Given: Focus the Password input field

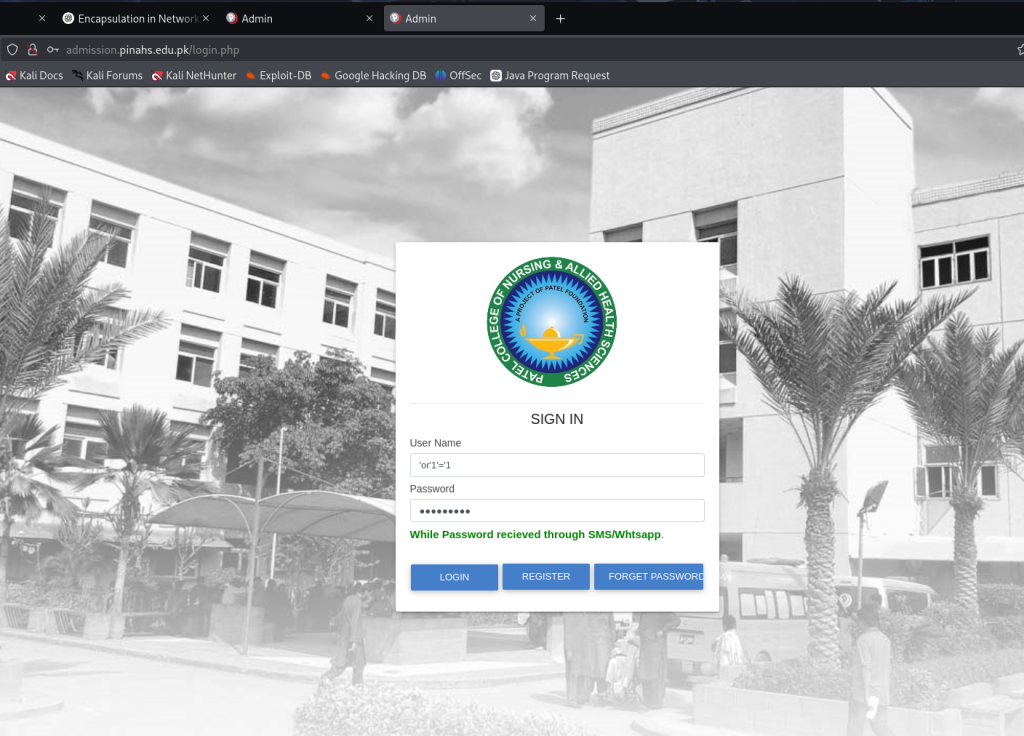Looking at the screenshot, I should (557, 511).
